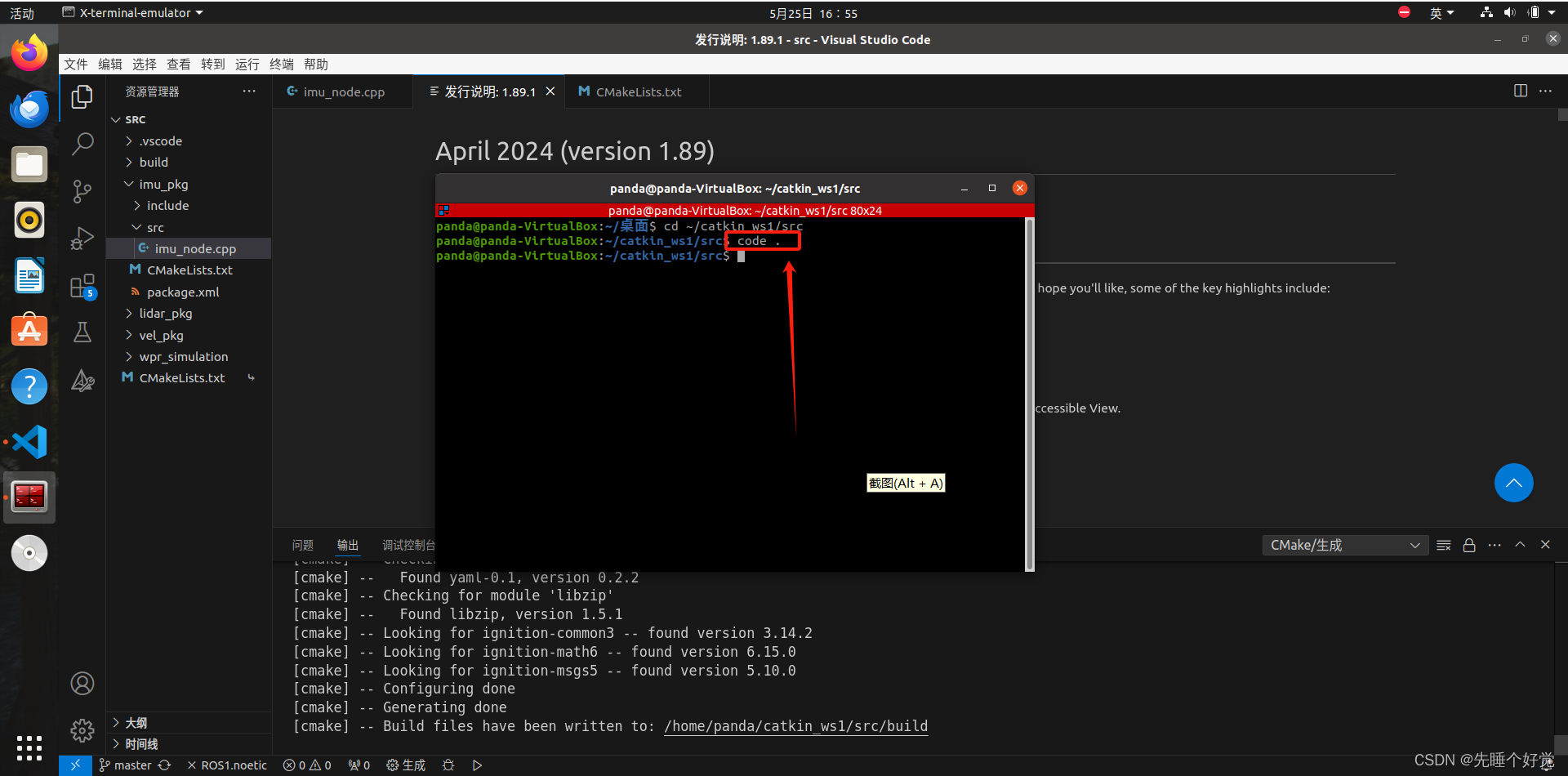Open the panel's more actions ellipsis

pos(1494,545)
